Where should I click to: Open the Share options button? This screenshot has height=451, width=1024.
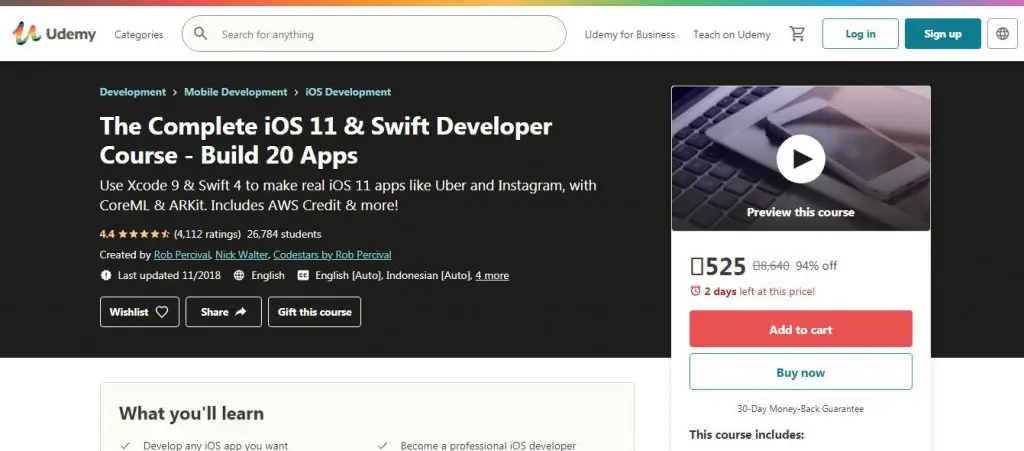click(224, 312)
